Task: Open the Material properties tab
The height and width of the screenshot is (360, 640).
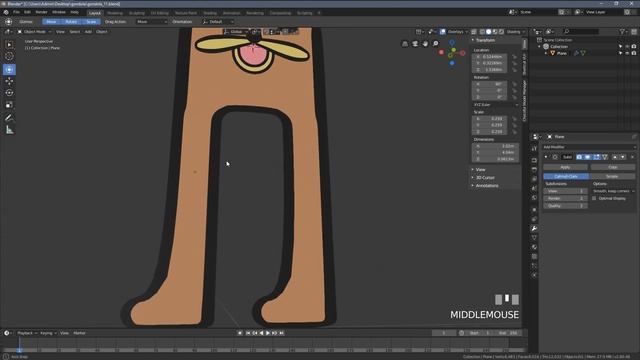Action: tap(534, 247)
